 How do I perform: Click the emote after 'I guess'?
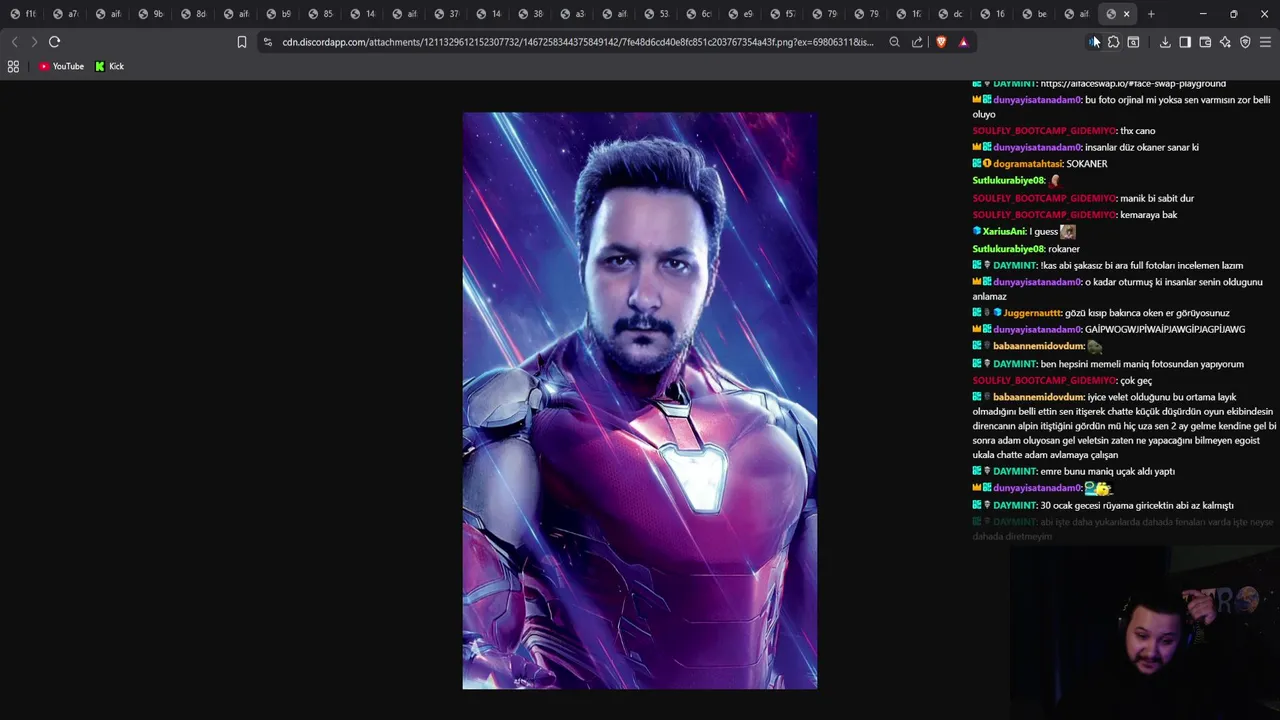1068,232
